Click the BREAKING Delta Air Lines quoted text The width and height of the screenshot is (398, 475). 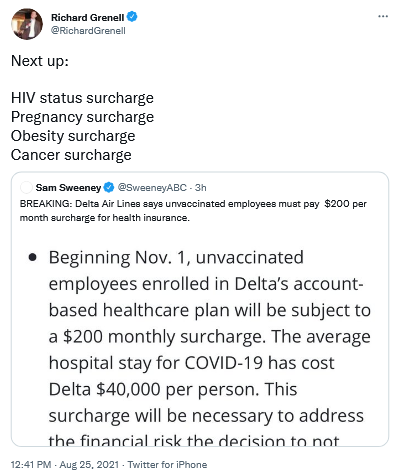[193, 211]
